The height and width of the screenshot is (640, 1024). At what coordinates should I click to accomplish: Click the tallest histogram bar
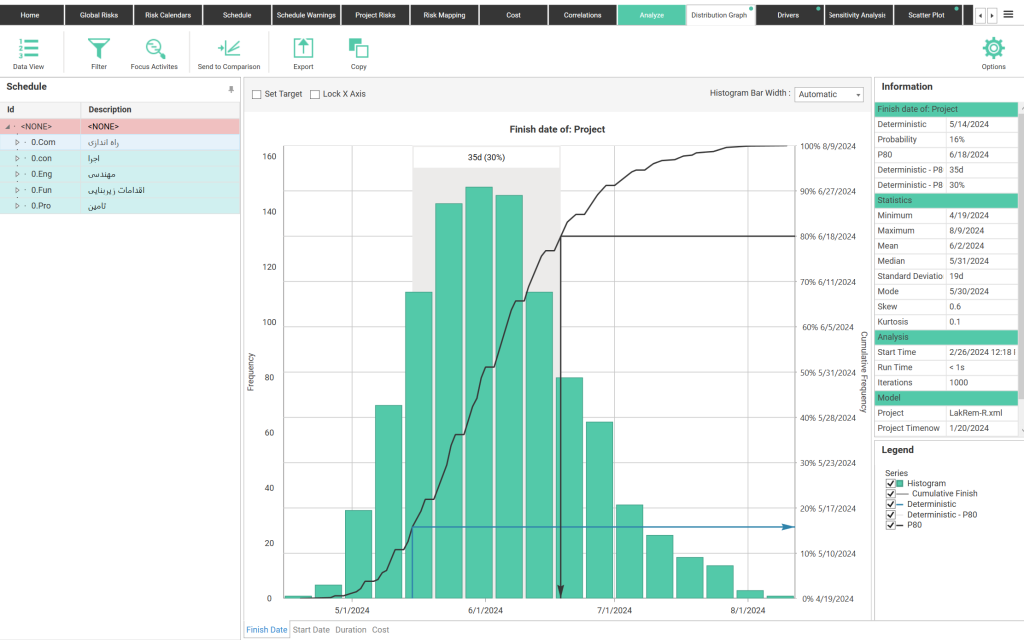[x=478, y=390]
